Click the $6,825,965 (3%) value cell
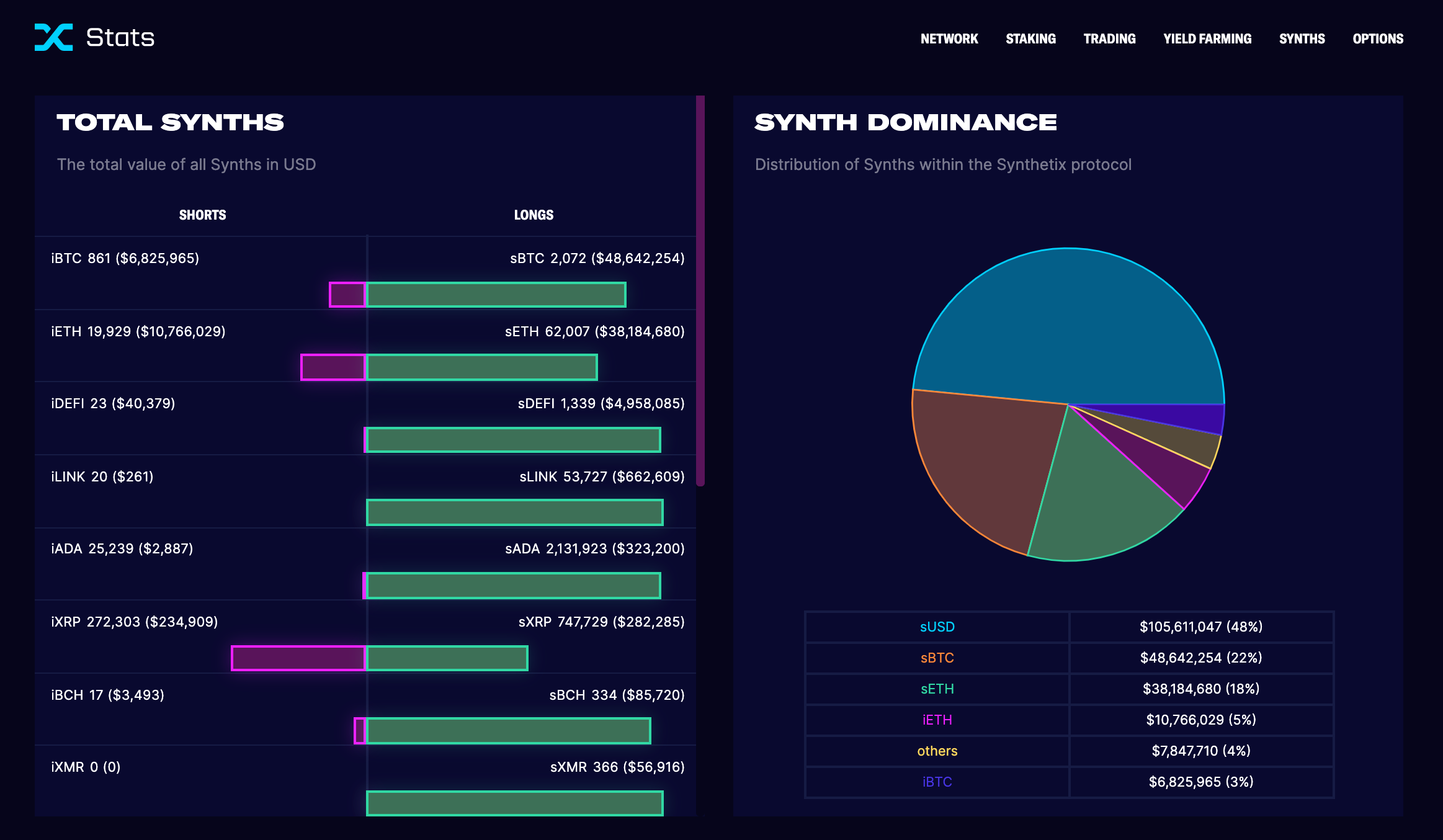The width and height of the screenshot is (1443, 840). point(1201,782)
